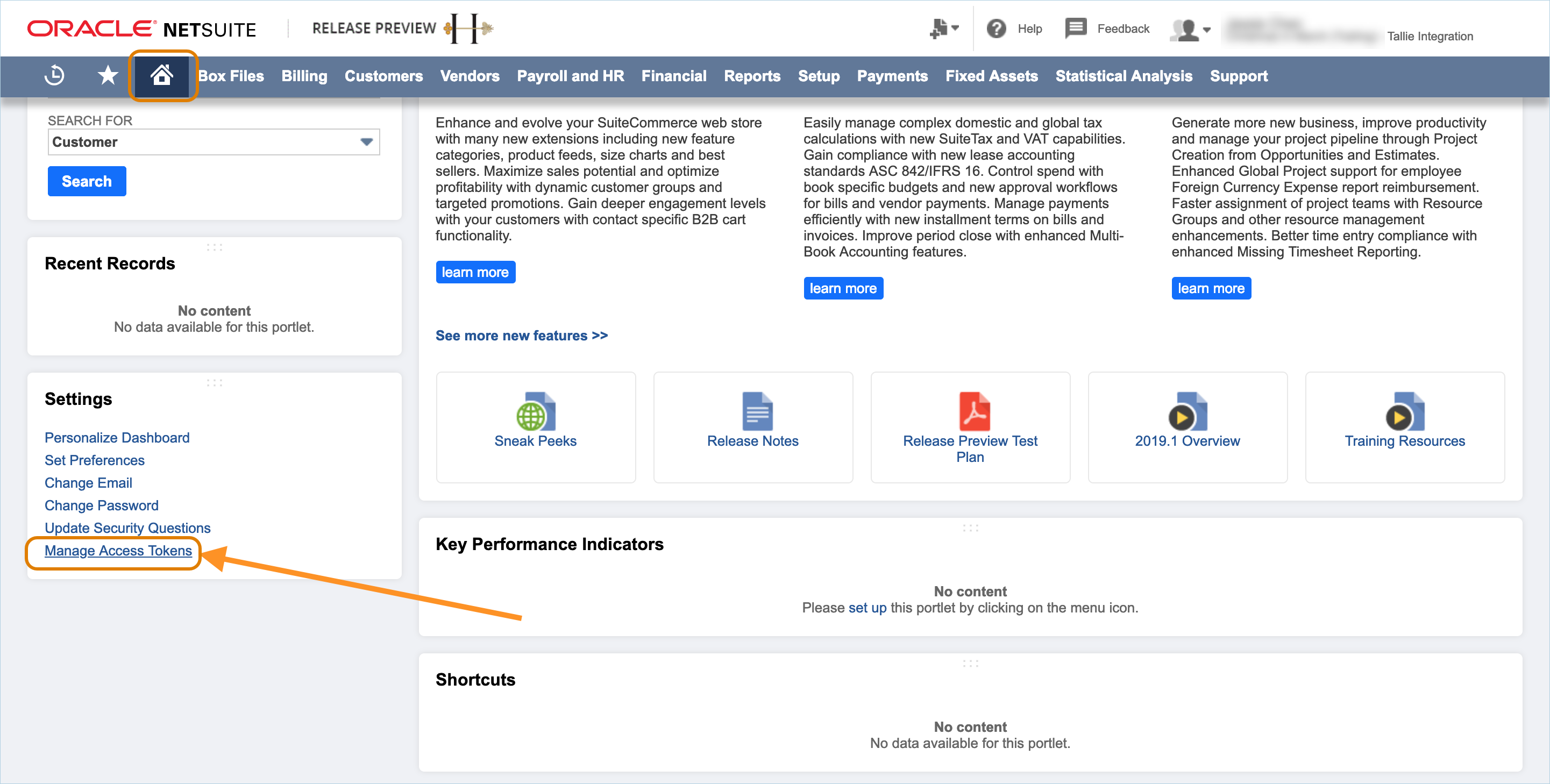The height and width of the screenshot is (784, 1550).
Task: Click the blue Search button
Action: coord(87,181)
